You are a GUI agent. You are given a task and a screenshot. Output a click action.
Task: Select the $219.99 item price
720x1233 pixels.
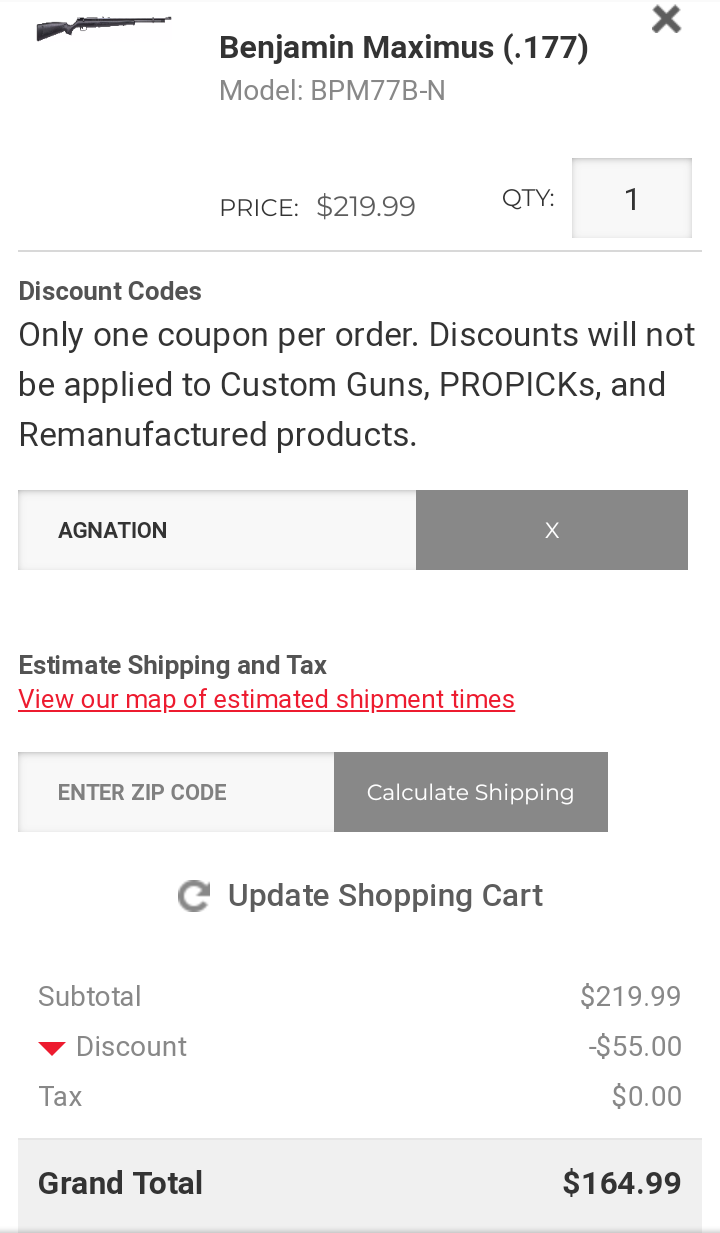pos(366,207)
